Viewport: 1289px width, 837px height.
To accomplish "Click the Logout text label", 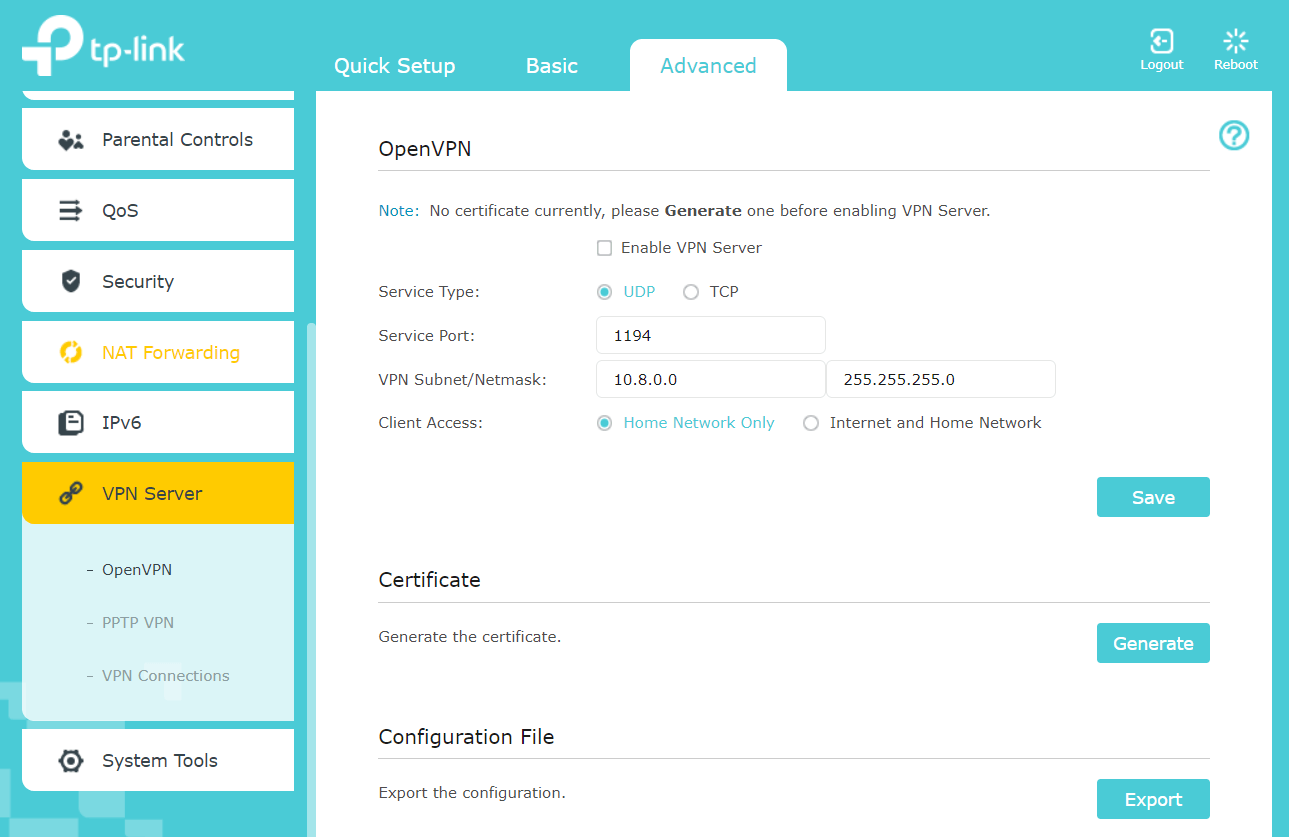I will [x=1161, y=65].
